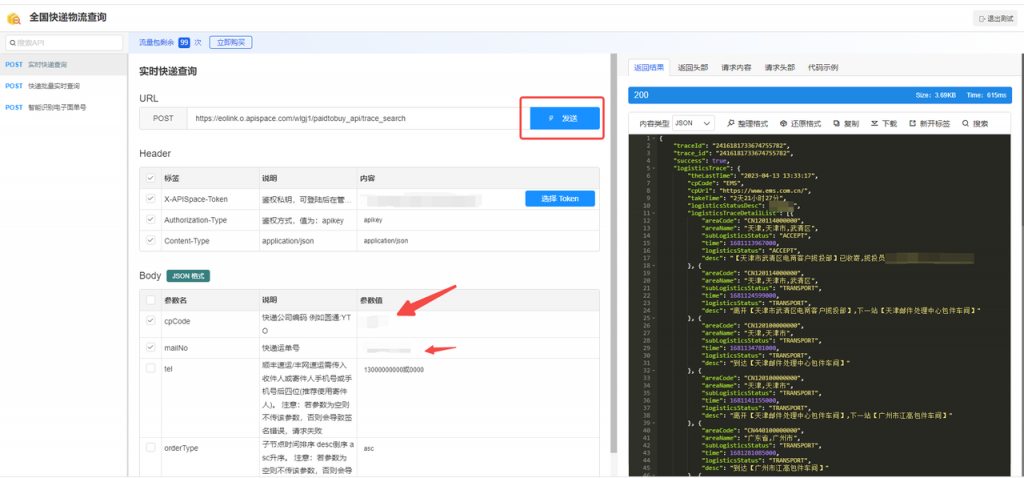Click the application/json content value
Screen dimensions: 1024x478
[x=385, y=241]
